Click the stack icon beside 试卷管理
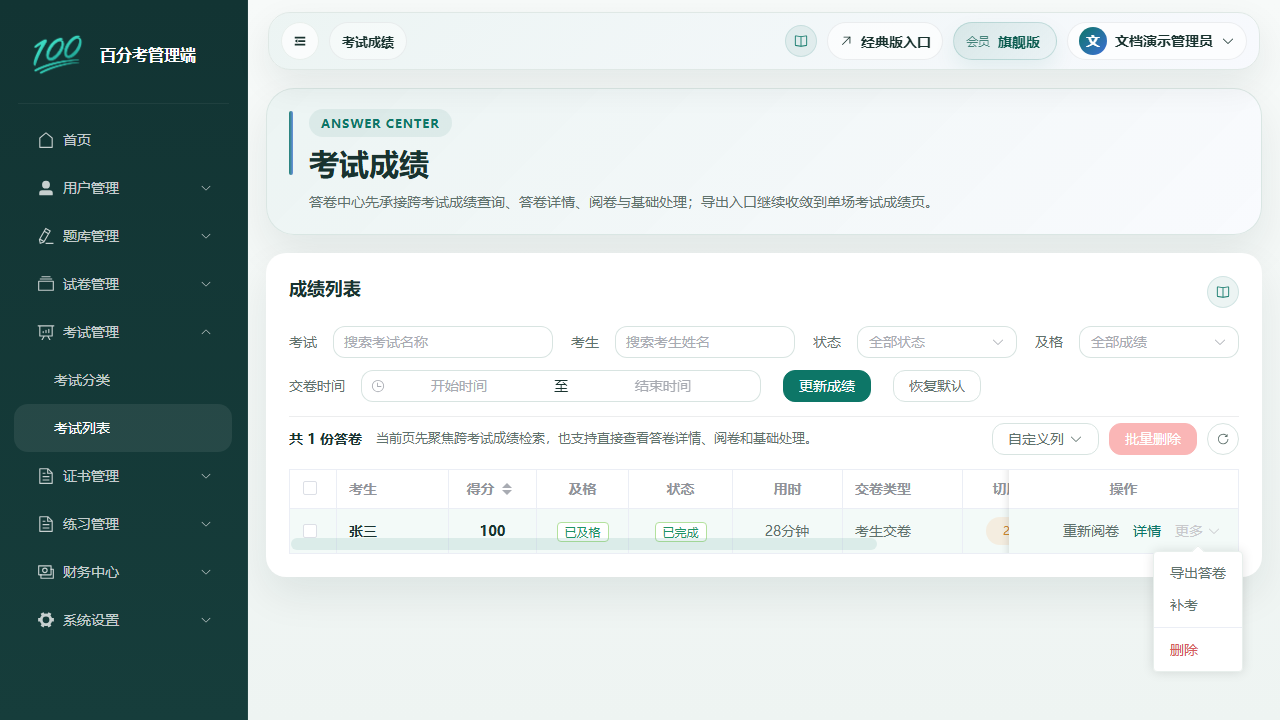This screenshot has width=1280, height=720. 46,284
